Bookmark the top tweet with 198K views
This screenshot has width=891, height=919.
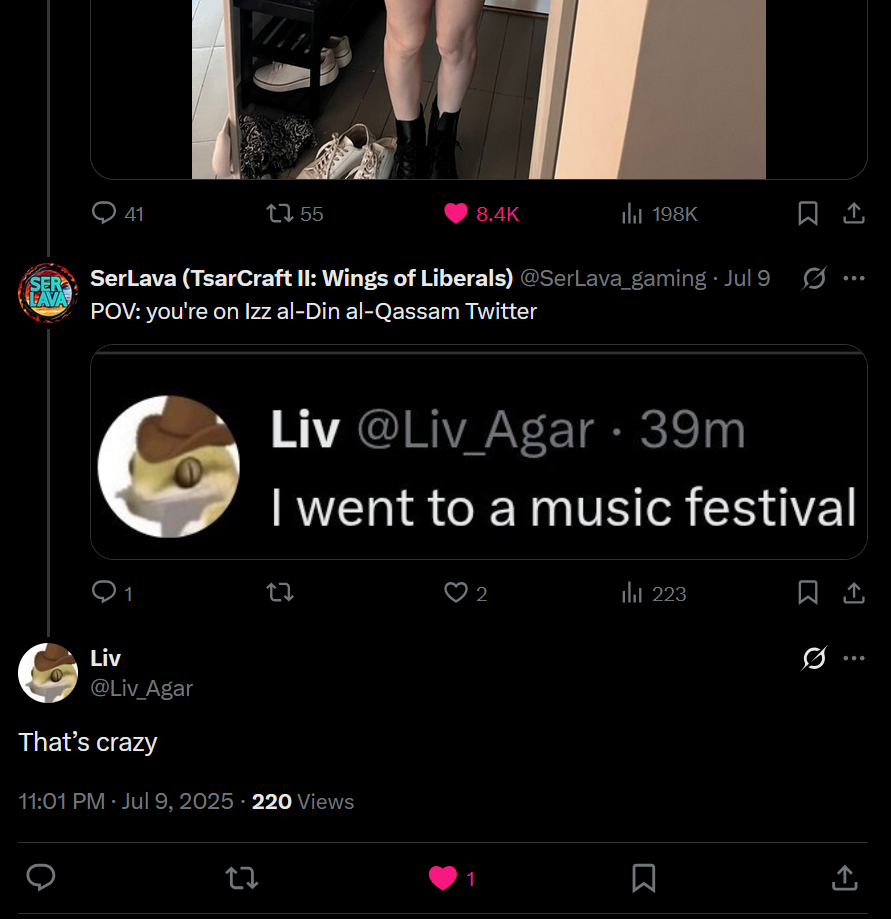pyautogui.click(x=808, y=213)
